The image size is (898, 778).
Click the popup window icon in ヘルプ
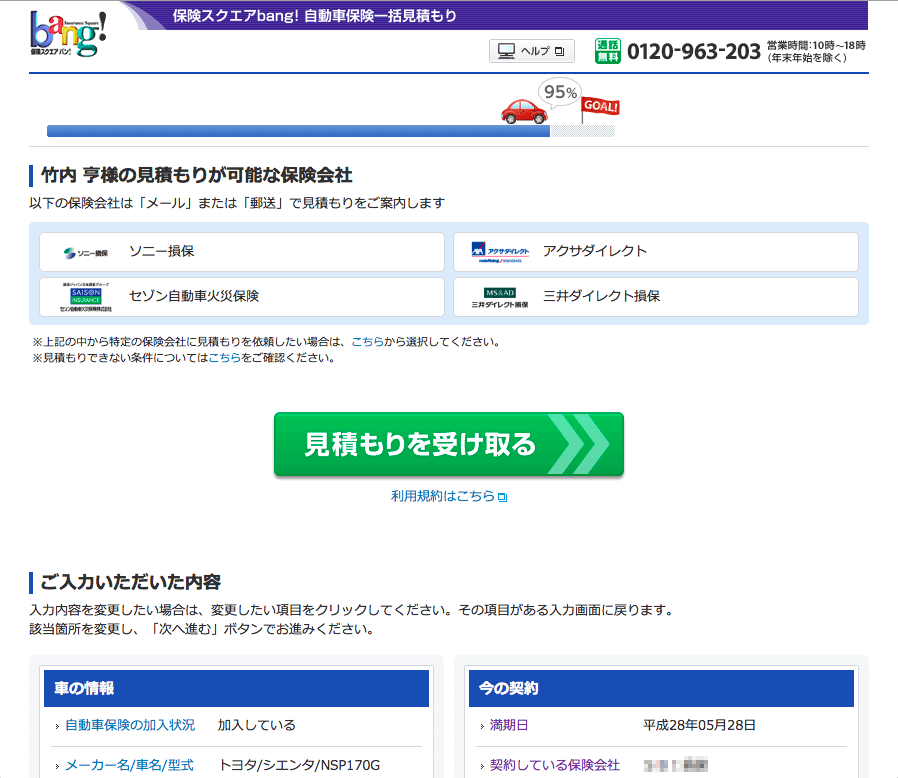pyautogui.click(x=560, y=51)
